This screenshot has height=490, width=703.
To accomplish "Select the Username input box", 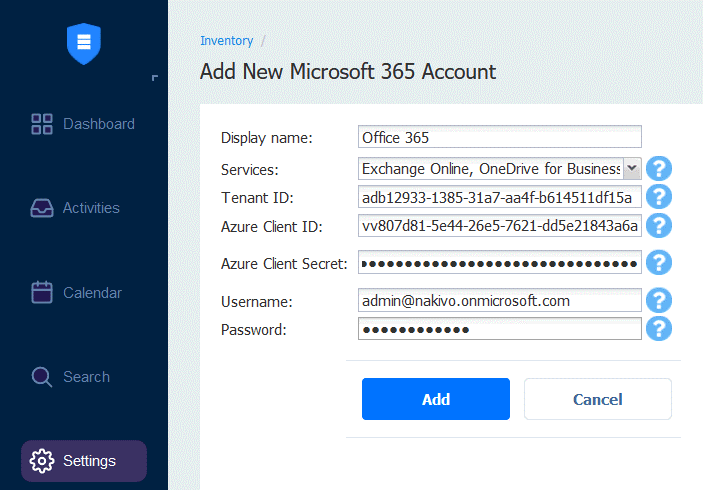I will (x=499, y=300).
